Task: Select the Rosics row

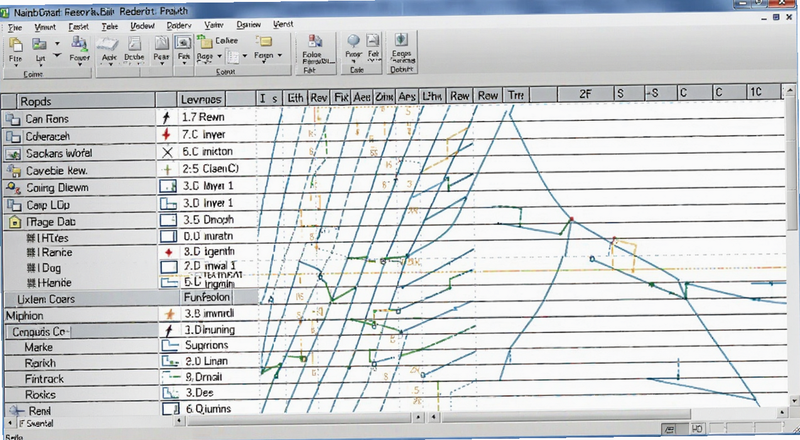Action: (x=81, y=395)
